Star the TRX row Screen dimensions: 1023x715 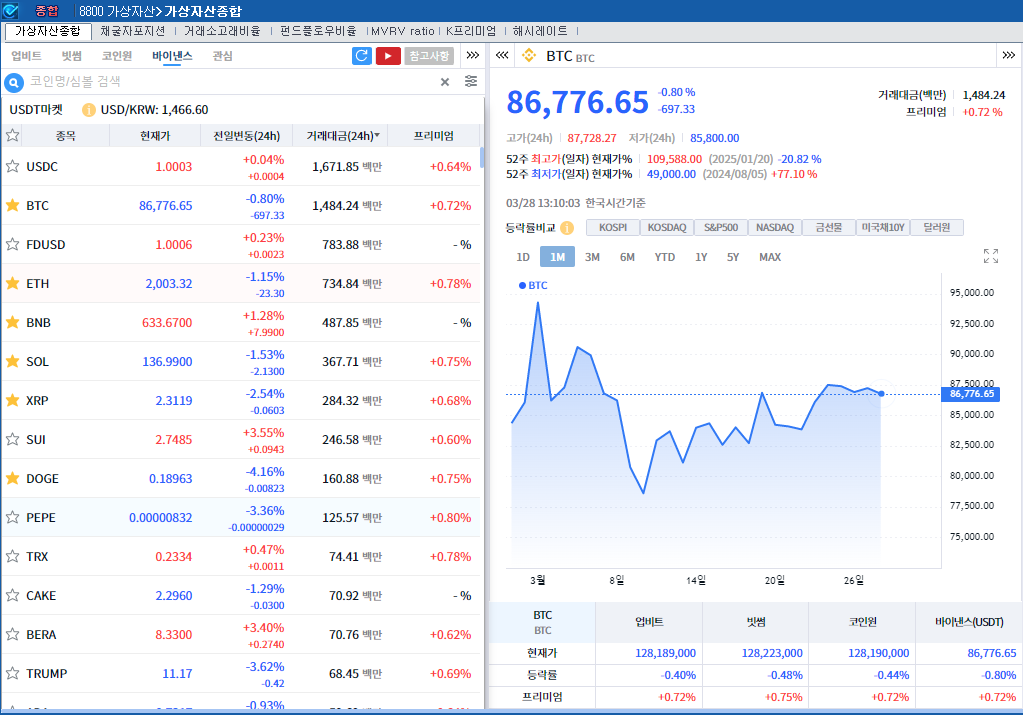(x=12, y=556)
